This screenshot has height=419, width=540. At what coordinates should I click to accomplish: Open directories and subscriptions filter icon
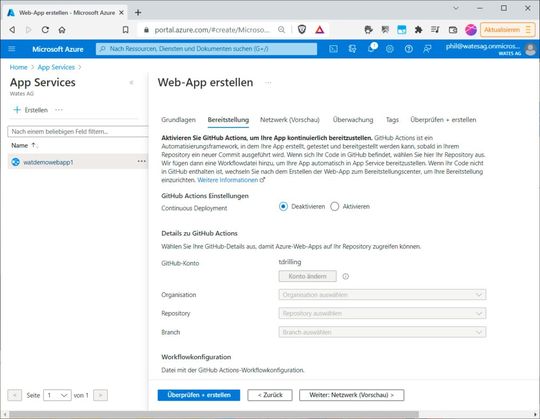[x=352, y=49]
